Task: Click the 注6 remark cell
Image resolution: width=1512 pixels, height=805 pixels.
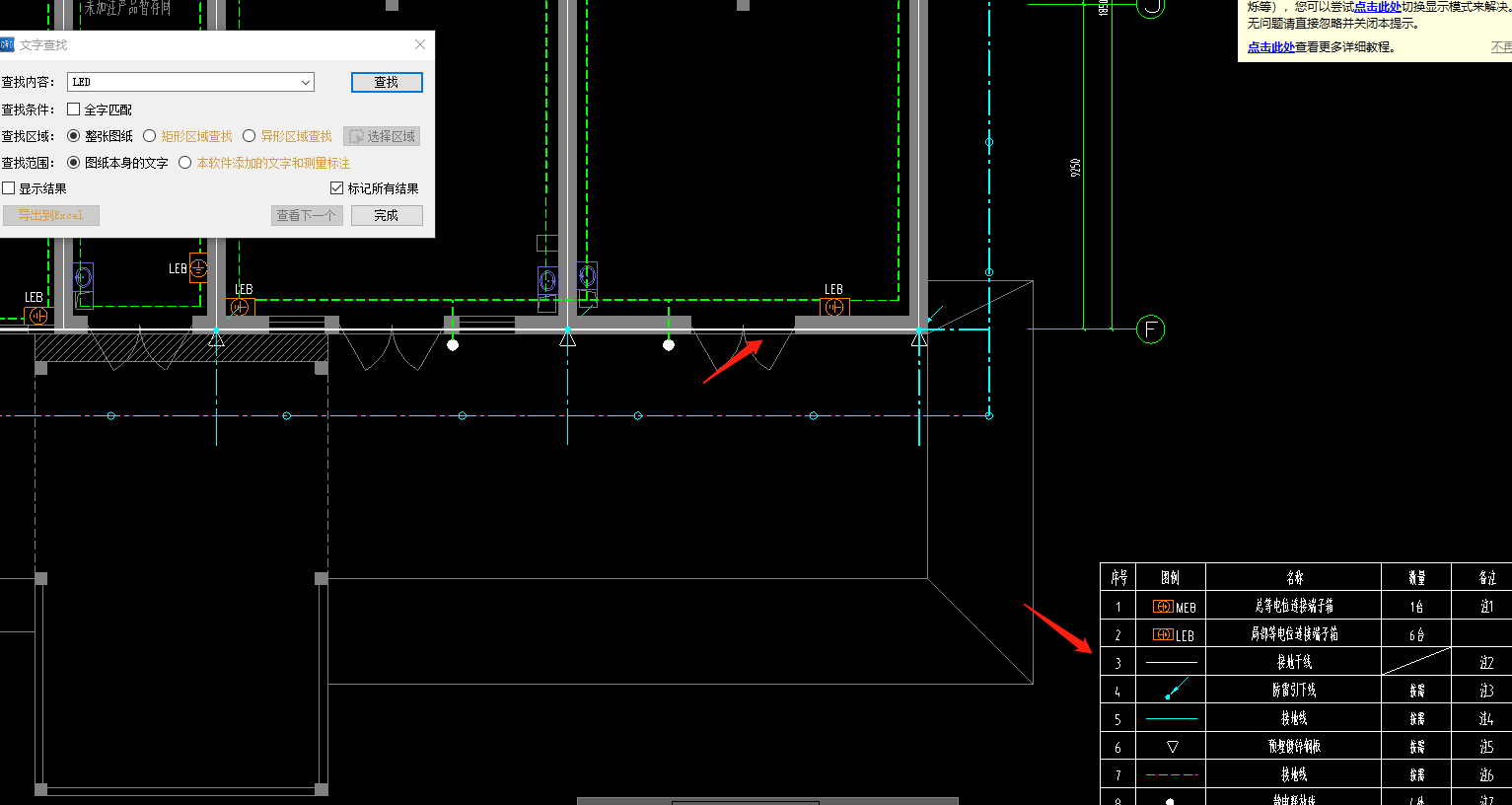Action: [x=1486, y=775]
